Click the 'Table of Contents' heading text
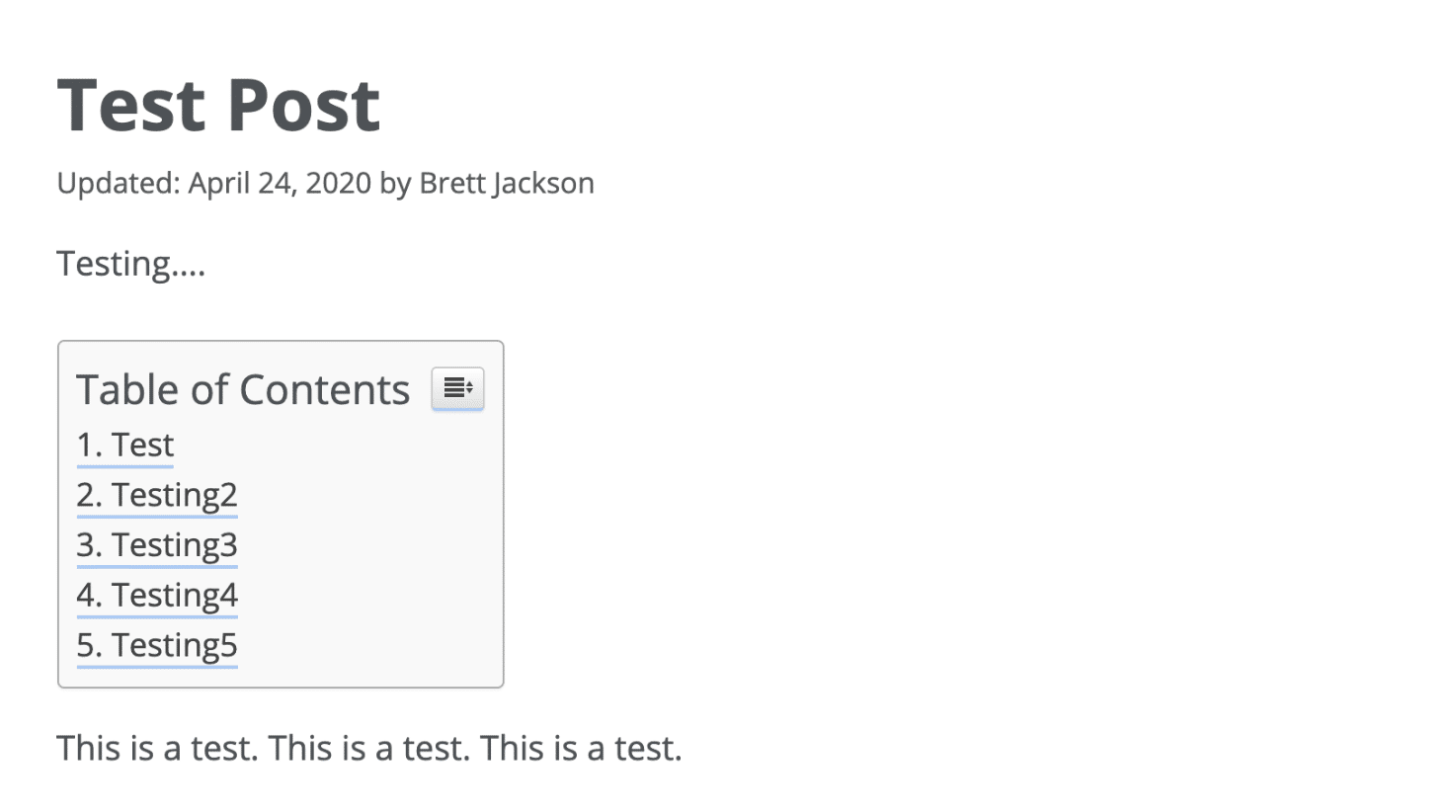1456x812 pixels. pos(243,390)
